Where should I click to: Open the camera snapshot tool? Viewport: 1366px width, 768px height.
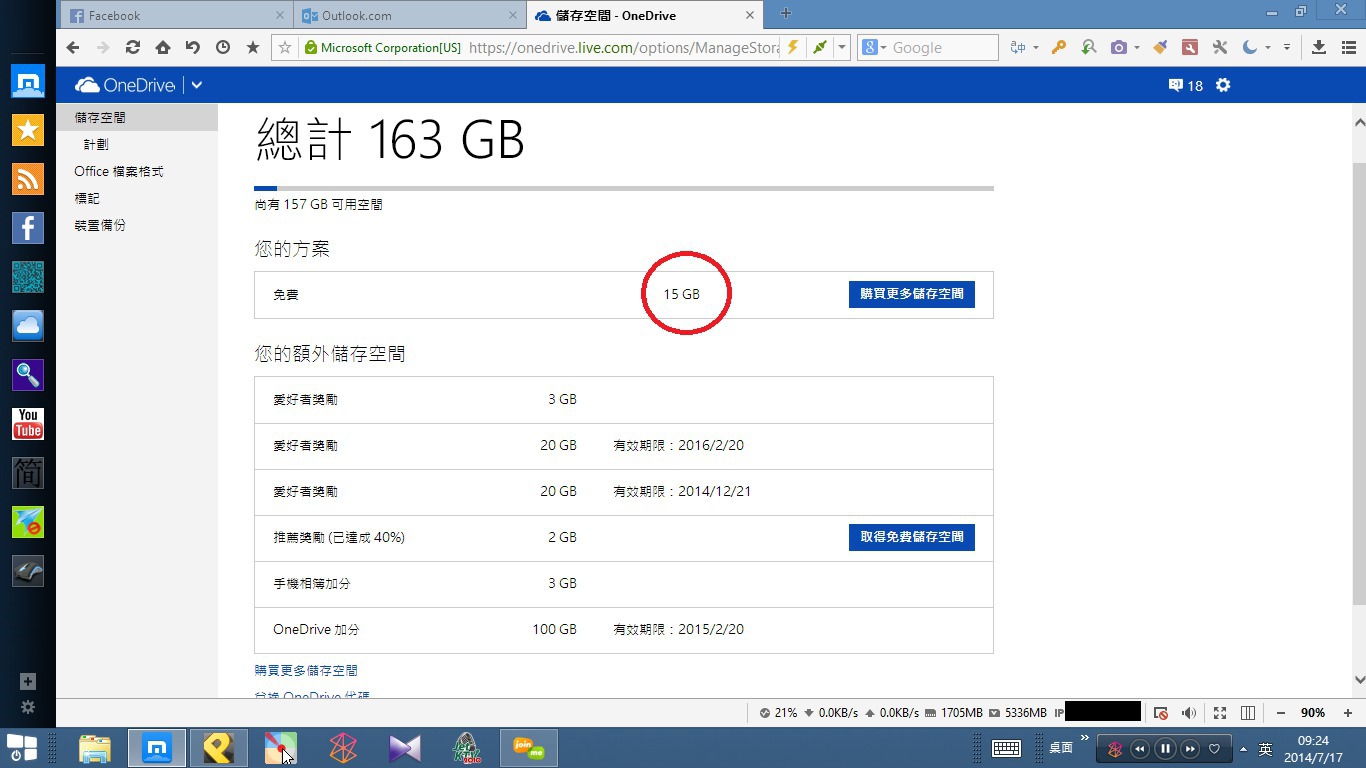[1119, 47]
